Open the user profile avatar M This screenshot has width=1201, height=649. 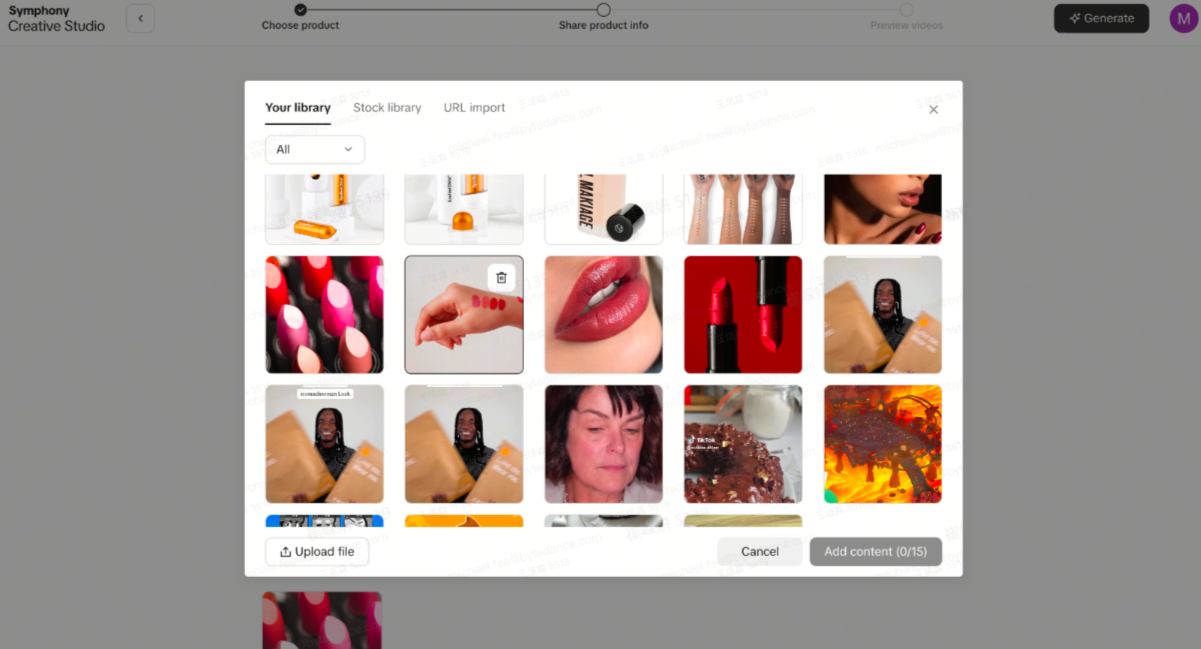(1183, 18)
